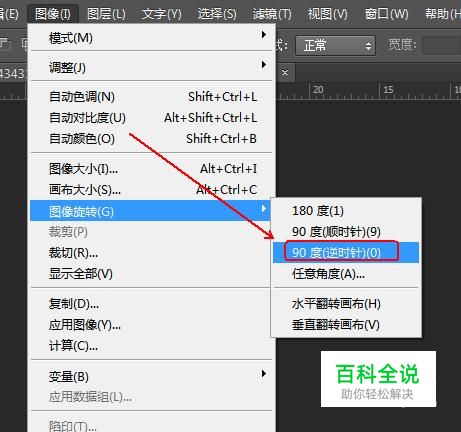Open 图像大小(I)... dialog
Viewport: 461px width, 432px height.
click(152, 169)
